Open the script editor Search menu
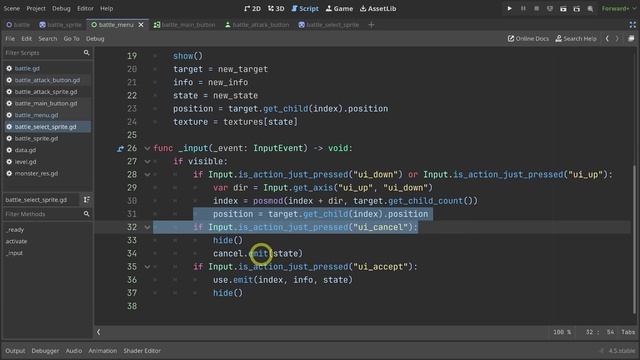 tap(48, 39)
